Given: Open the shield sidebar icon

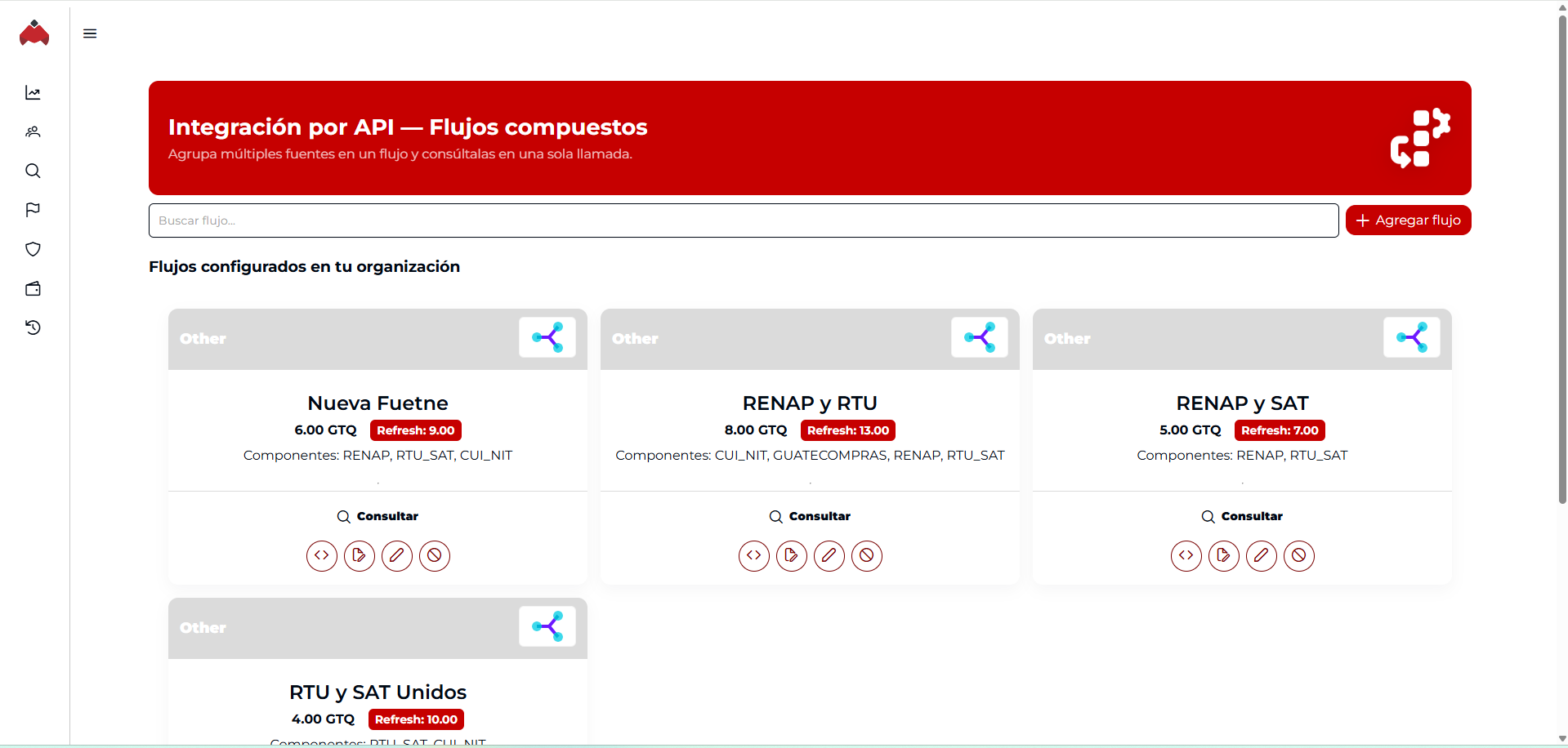Looking at the screenshot, I should coord(33,249).
